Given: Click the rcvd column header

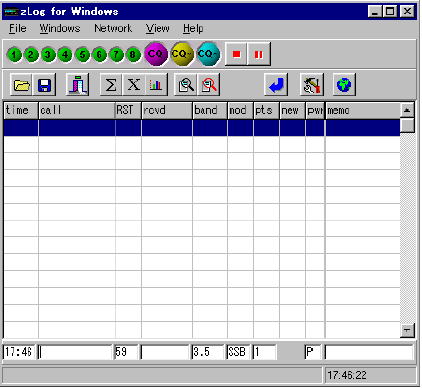Looking at the screenshot, I should pyautogui.click(x=167, y=110).
